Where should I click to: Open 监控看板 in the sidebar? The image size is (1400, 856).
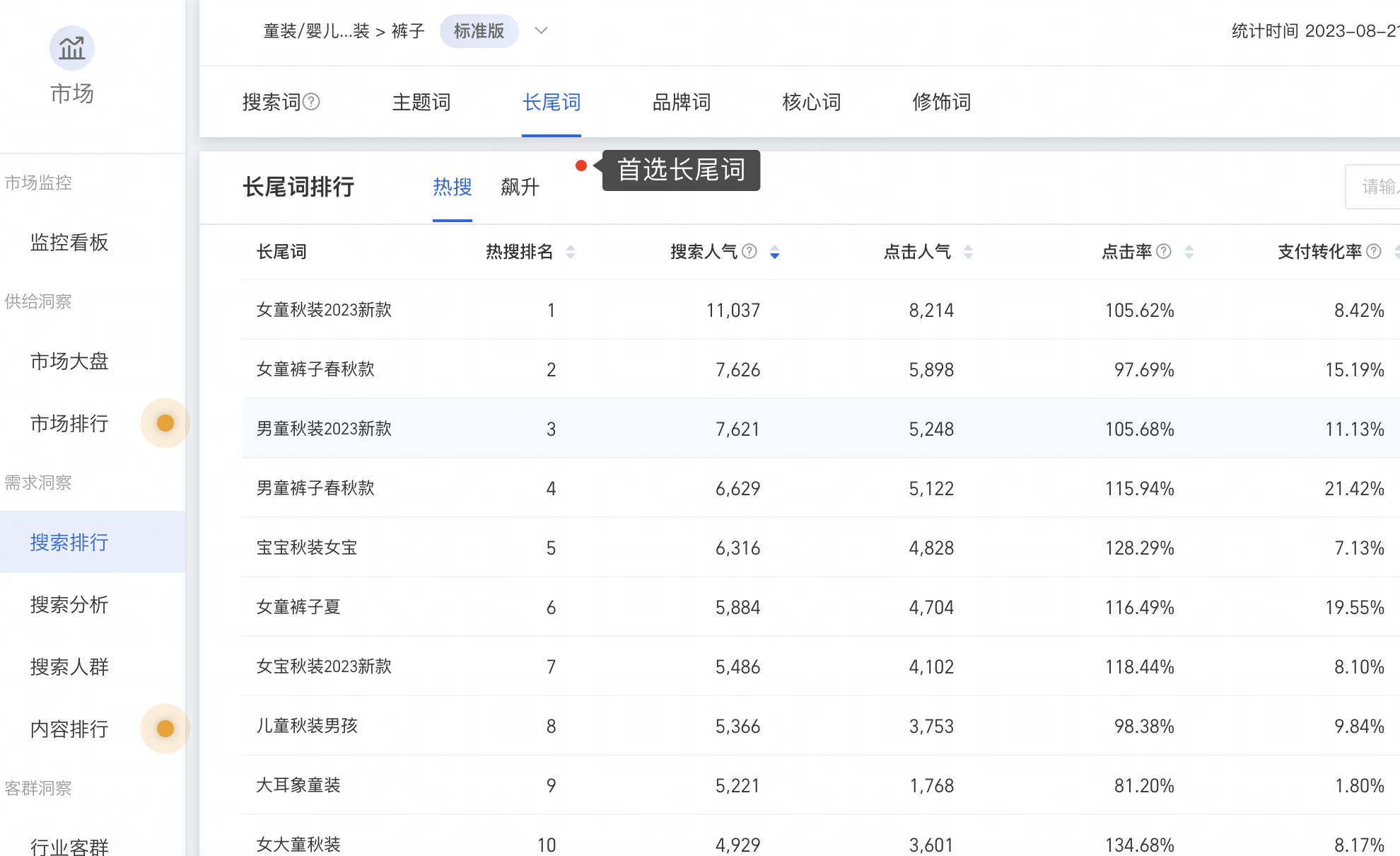[x=69, y=242]
